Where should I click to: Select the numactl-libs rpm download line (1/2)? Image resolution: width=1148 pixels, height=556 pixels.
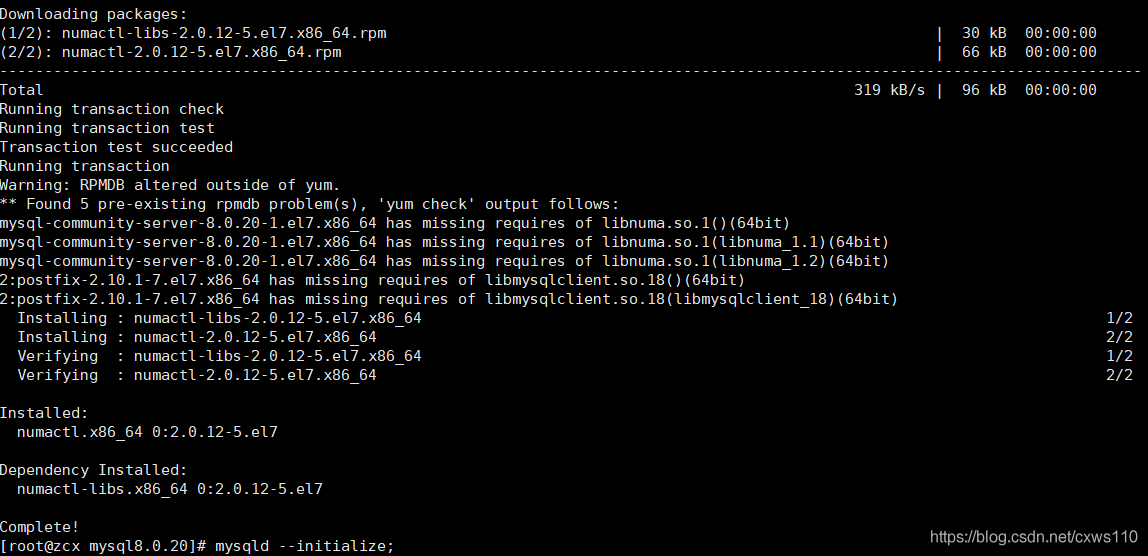(x=193, y=33)
